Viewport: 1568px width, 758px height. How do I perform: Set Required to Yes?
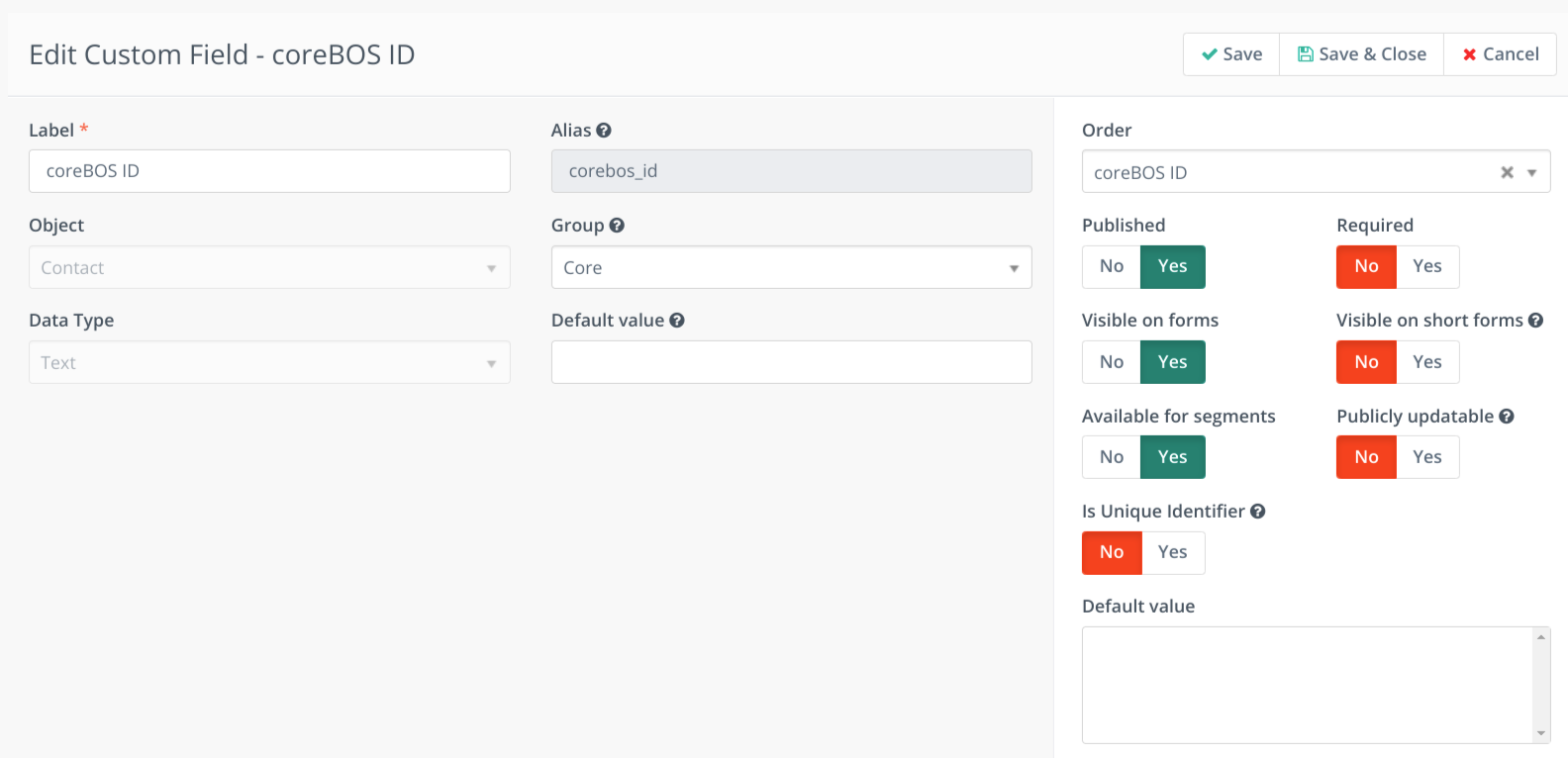pos(1427,266)
